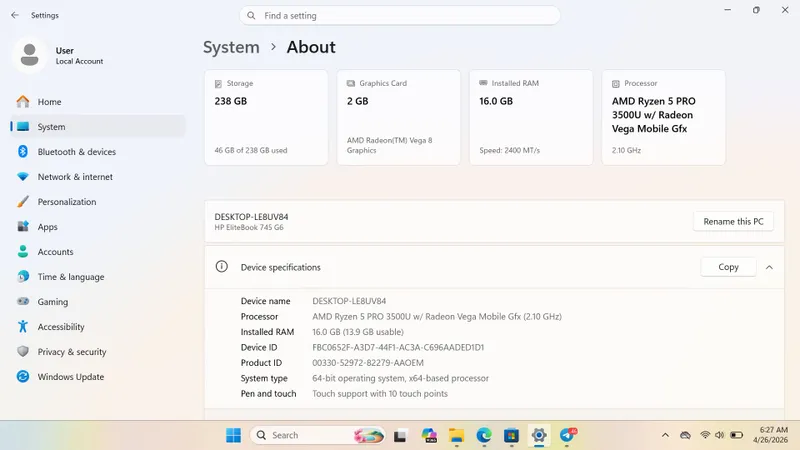The width and height of the screenshot is (800, 450).
Task: Click the user avatar picture
Action: pyautogui.click(x=30, y=55)
